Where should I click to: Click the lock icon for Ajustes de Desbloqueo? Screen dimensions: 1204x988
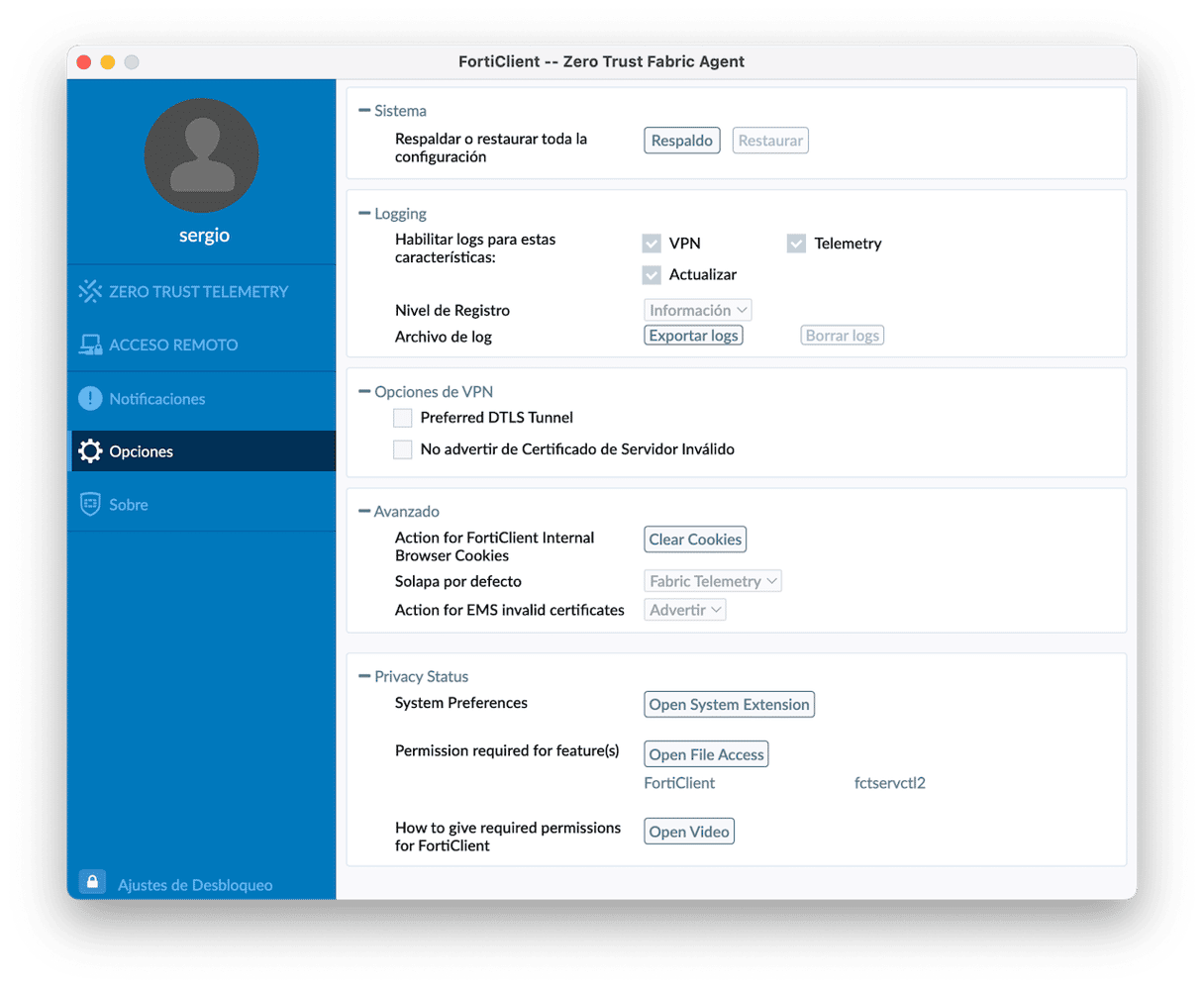tap(92, 882)
